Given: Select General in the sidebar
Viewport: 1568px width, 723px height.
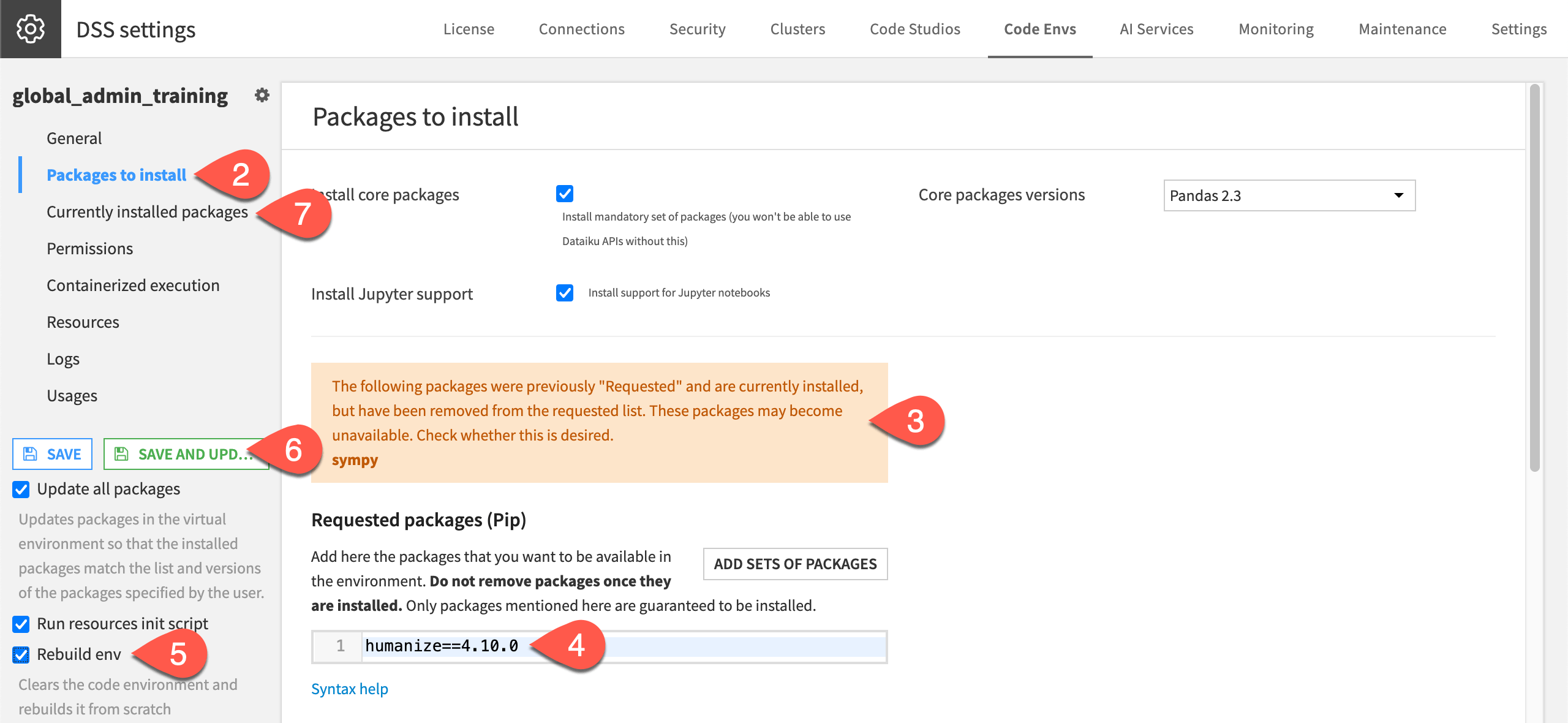Looking at the screenshot, I should coord(74,138).
